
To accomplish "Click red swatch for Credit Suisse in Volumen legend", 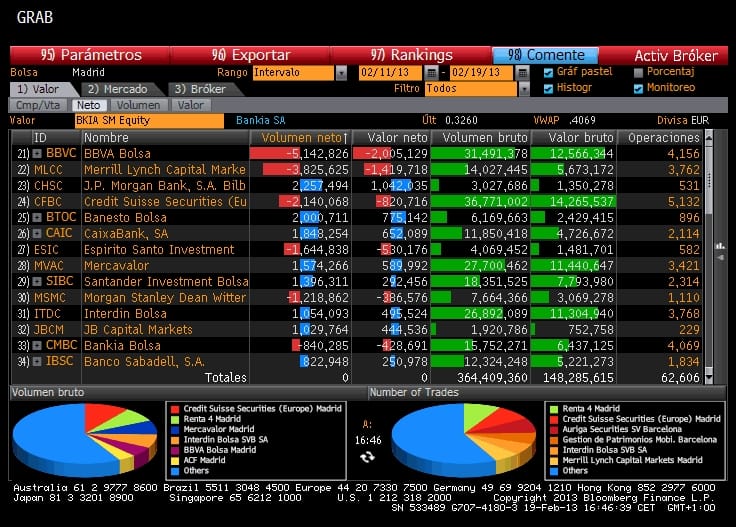I will click(x=175, y=409).
